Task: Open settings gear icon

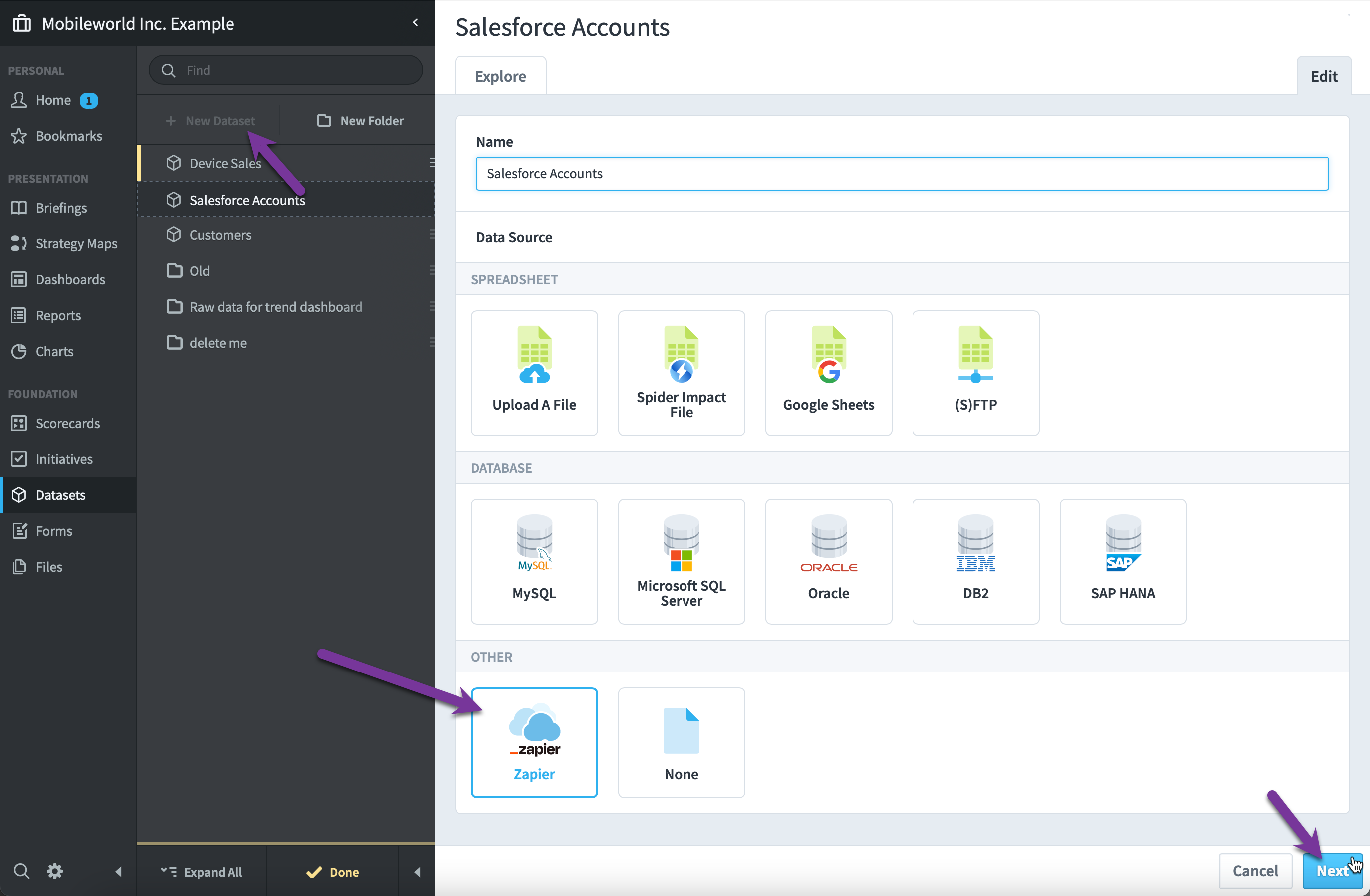Action: [55, 871]
